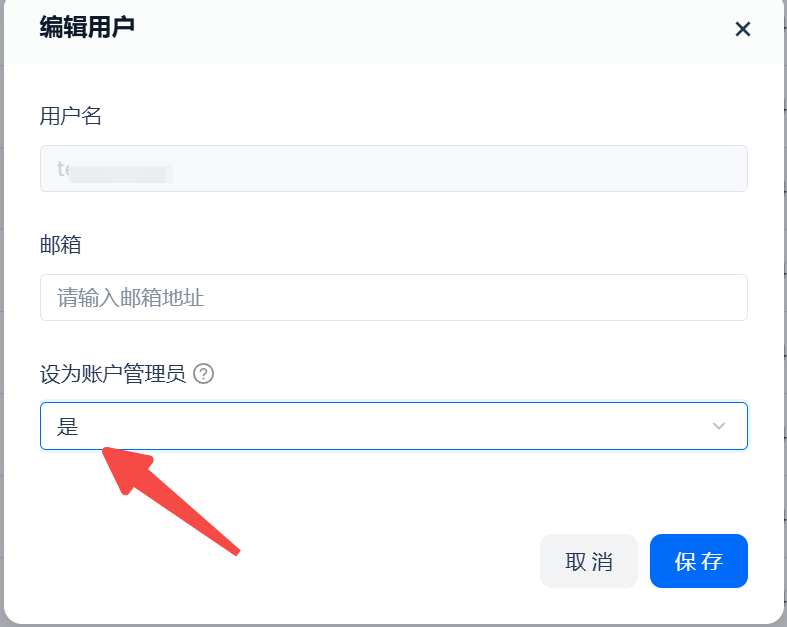
Task: Expand the chevron arrow in admin dropdown
Action: (718, 426)
